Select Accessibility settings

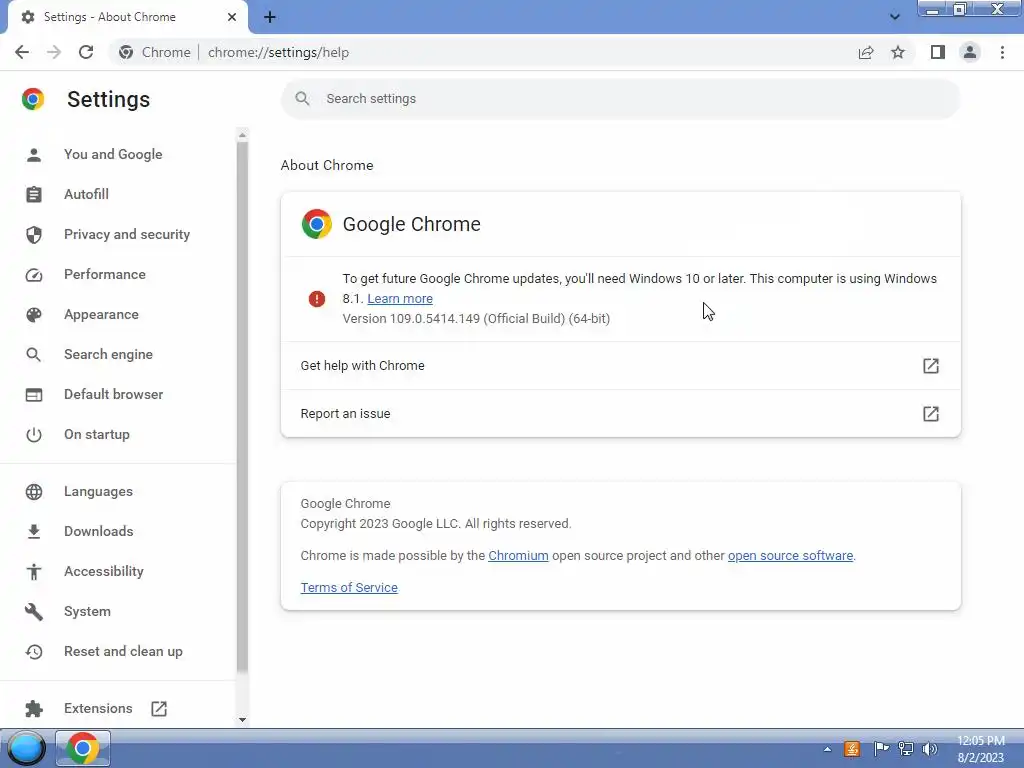[104, 571]
